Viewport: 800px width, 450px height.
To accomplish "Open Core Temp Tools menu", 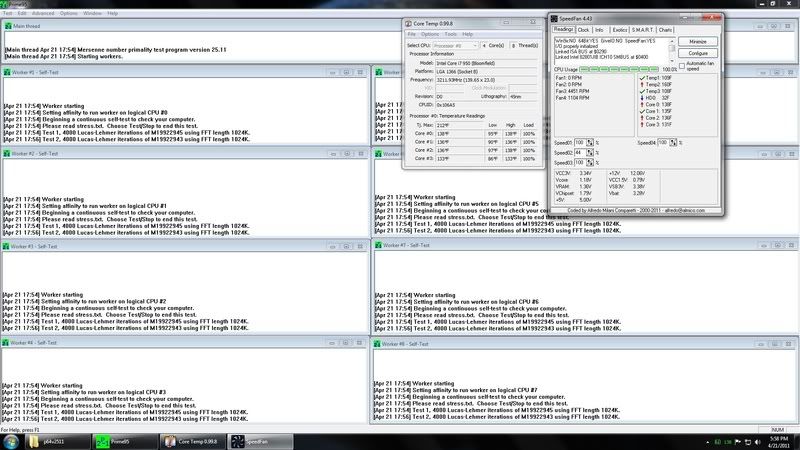I will click(x=451, y=34).
